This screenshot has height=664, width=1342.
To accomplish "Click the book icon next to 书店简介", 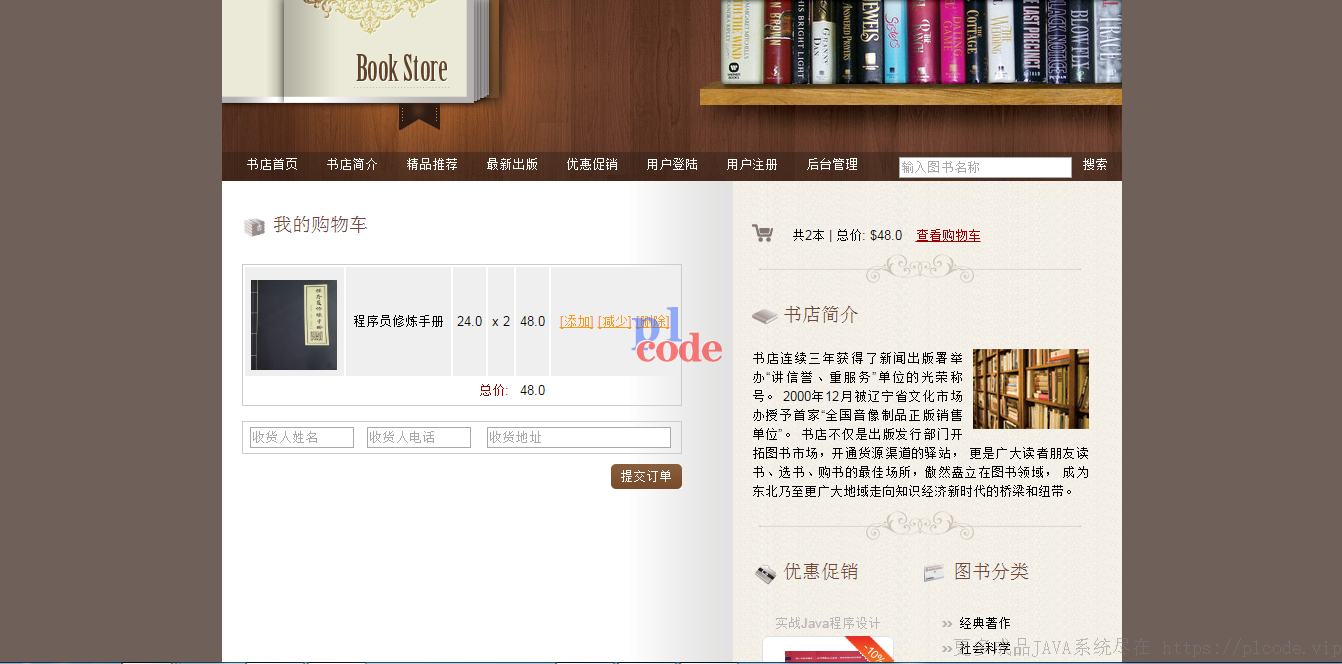I will click(764, 316).
